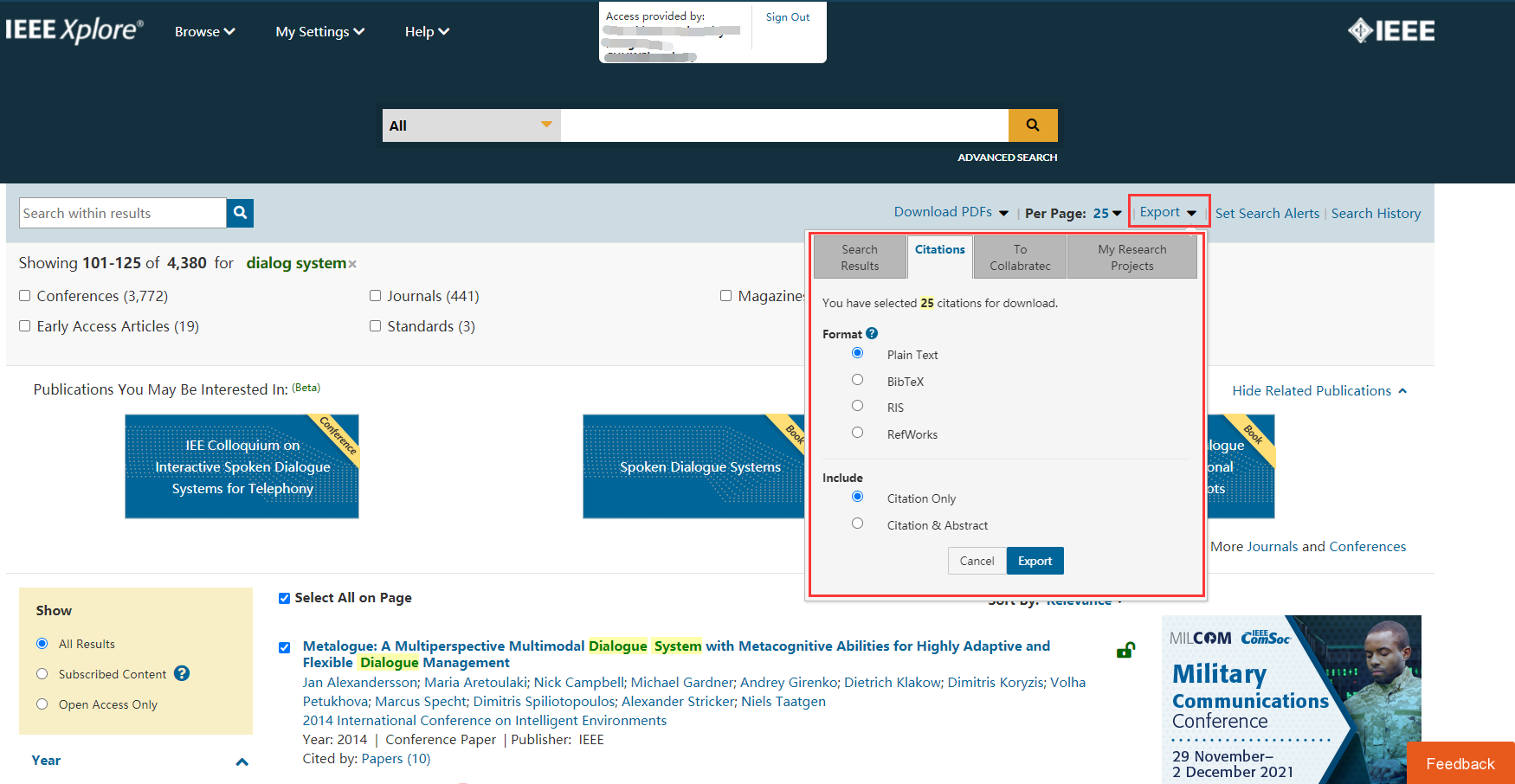The width and height of the screenshot is (1515, 784).
Task: Open Spoken Dialogue Systems book tile
Action: [695, 466]
